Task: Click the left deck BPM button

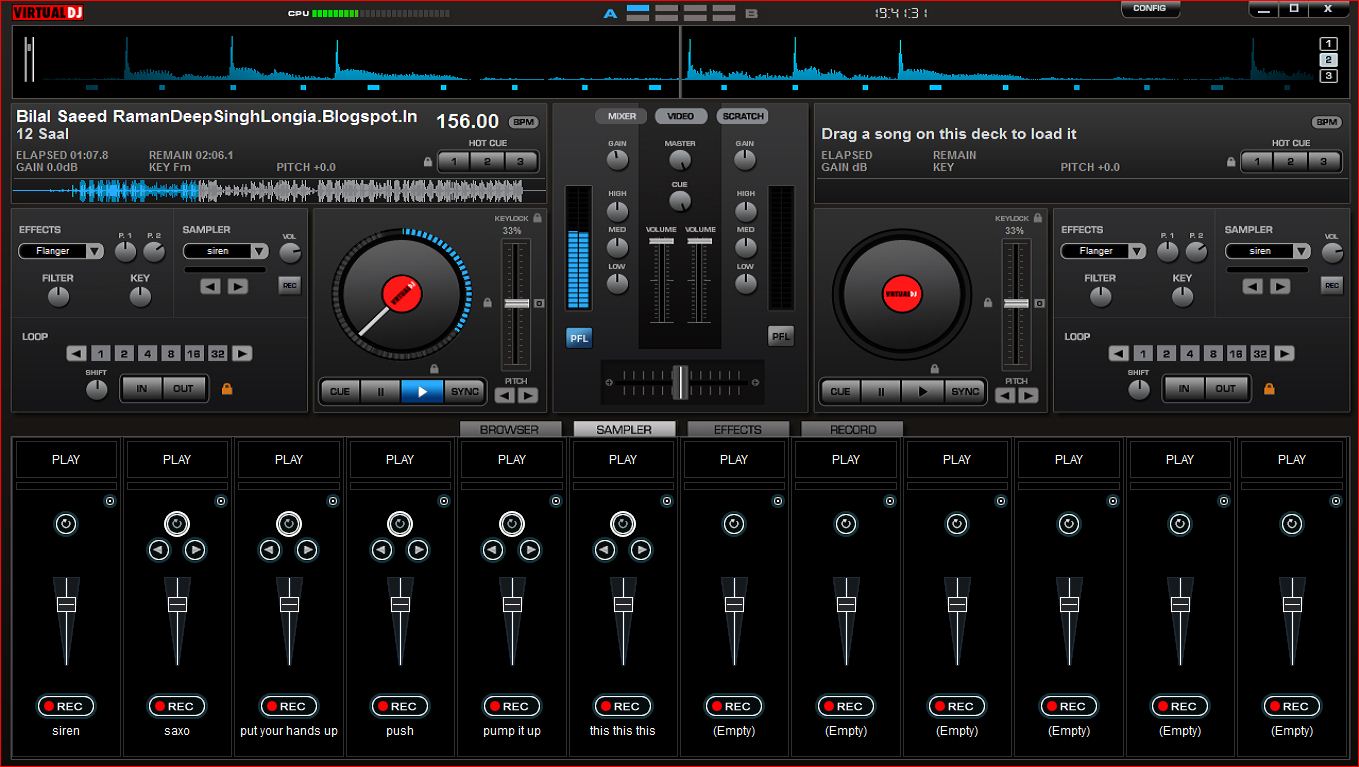Action: tap(523, 122)
